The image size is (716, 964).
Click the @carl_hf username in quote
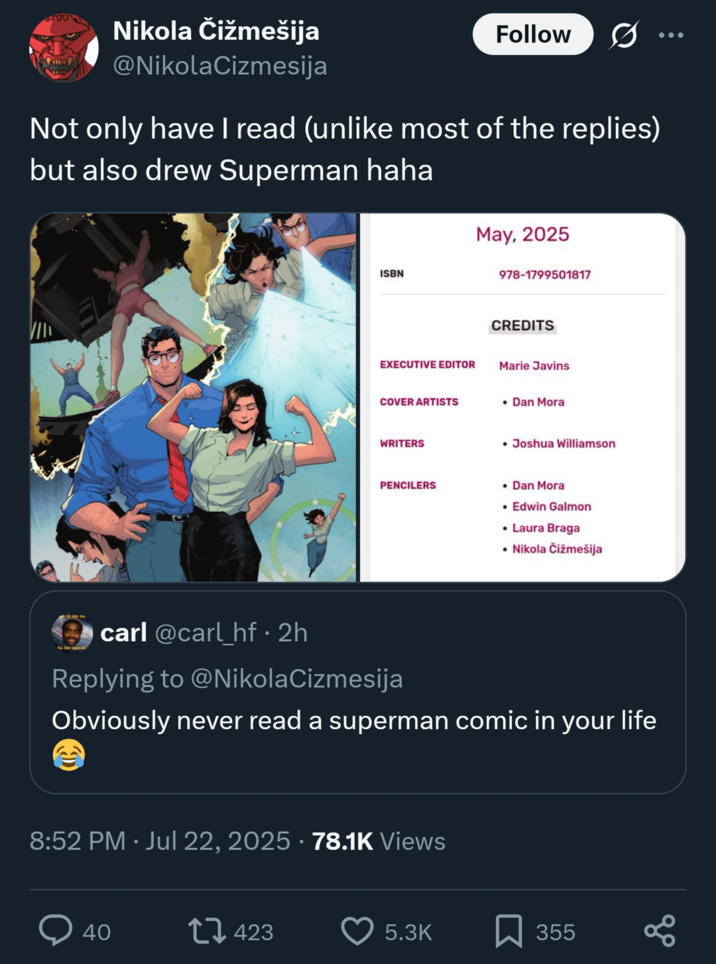point(207,632)
